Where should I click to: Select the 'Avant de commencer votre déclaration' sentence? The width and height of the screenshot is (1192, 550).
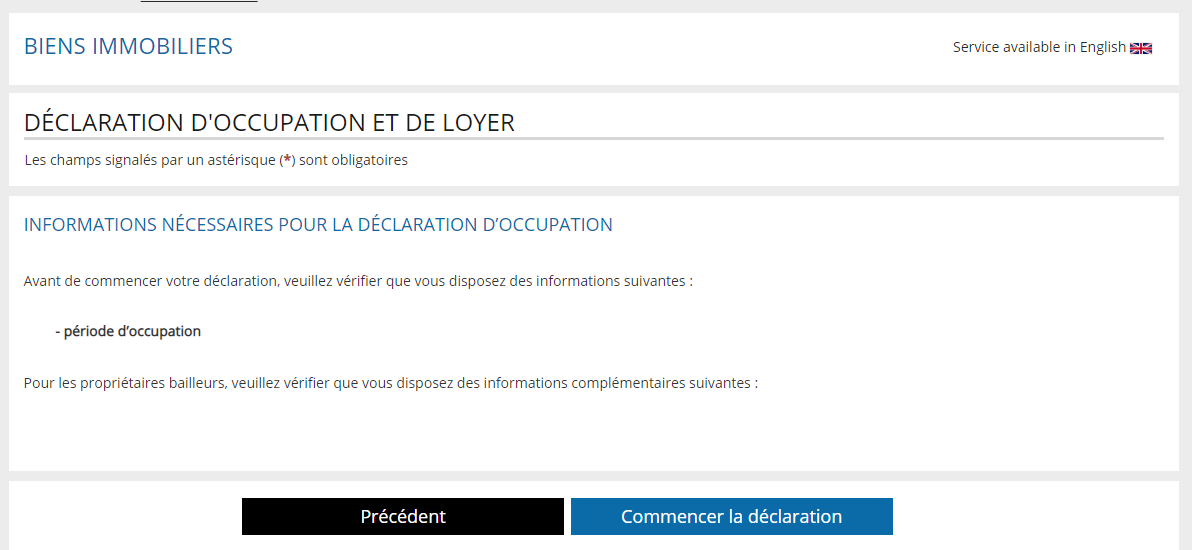[x=358, y=281]
